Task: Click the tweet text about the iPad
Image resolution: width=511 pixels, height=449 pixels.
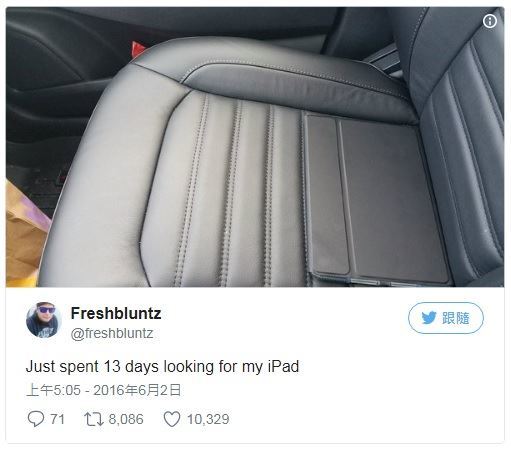Action: click(162, 367)
